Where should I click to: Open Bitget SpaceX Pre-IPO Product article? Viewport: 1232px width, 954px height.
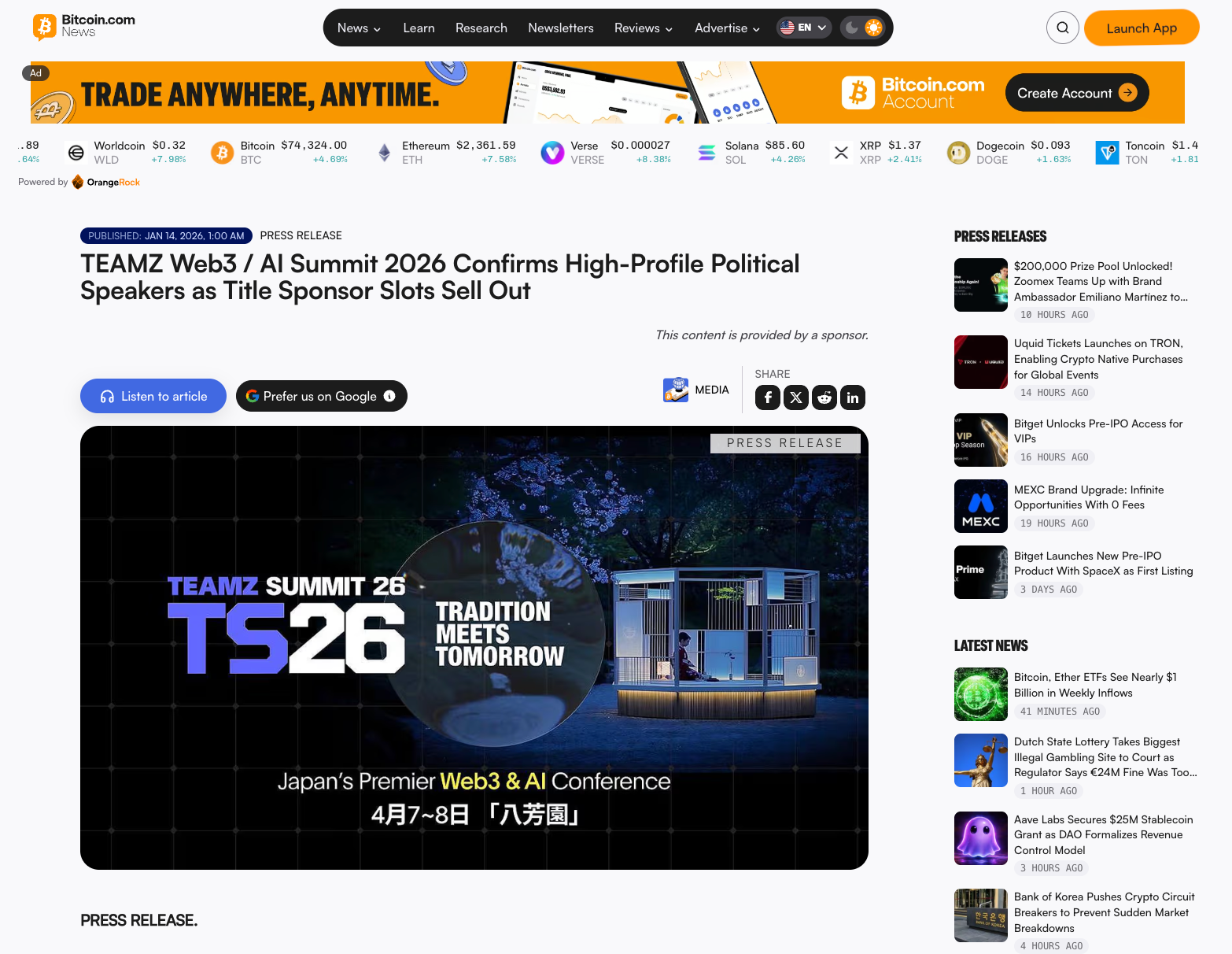point(1103,563)
